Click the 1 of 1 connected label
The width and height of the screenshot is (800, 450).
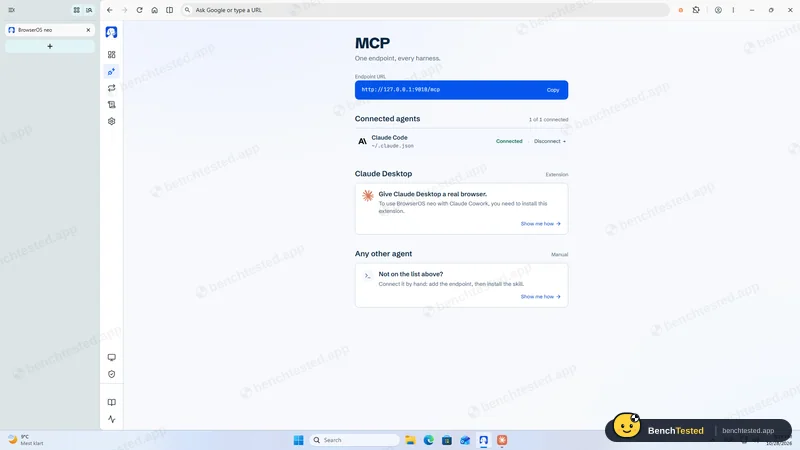tap(548, 119)
